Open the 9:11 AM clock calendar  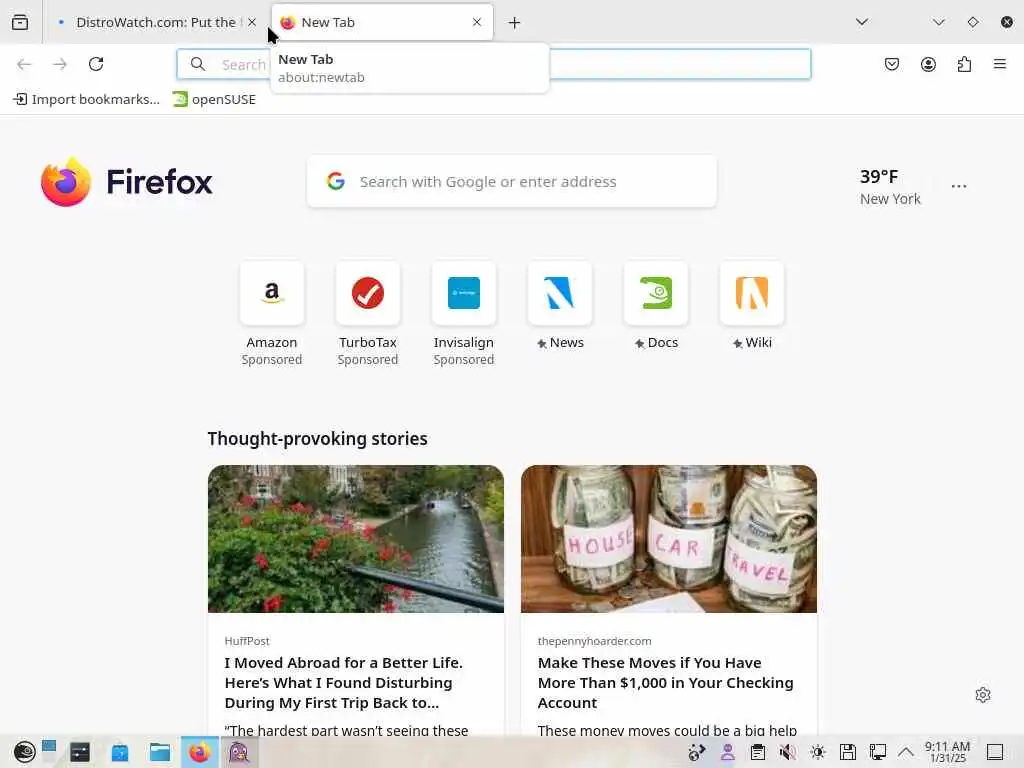(948, 752)
